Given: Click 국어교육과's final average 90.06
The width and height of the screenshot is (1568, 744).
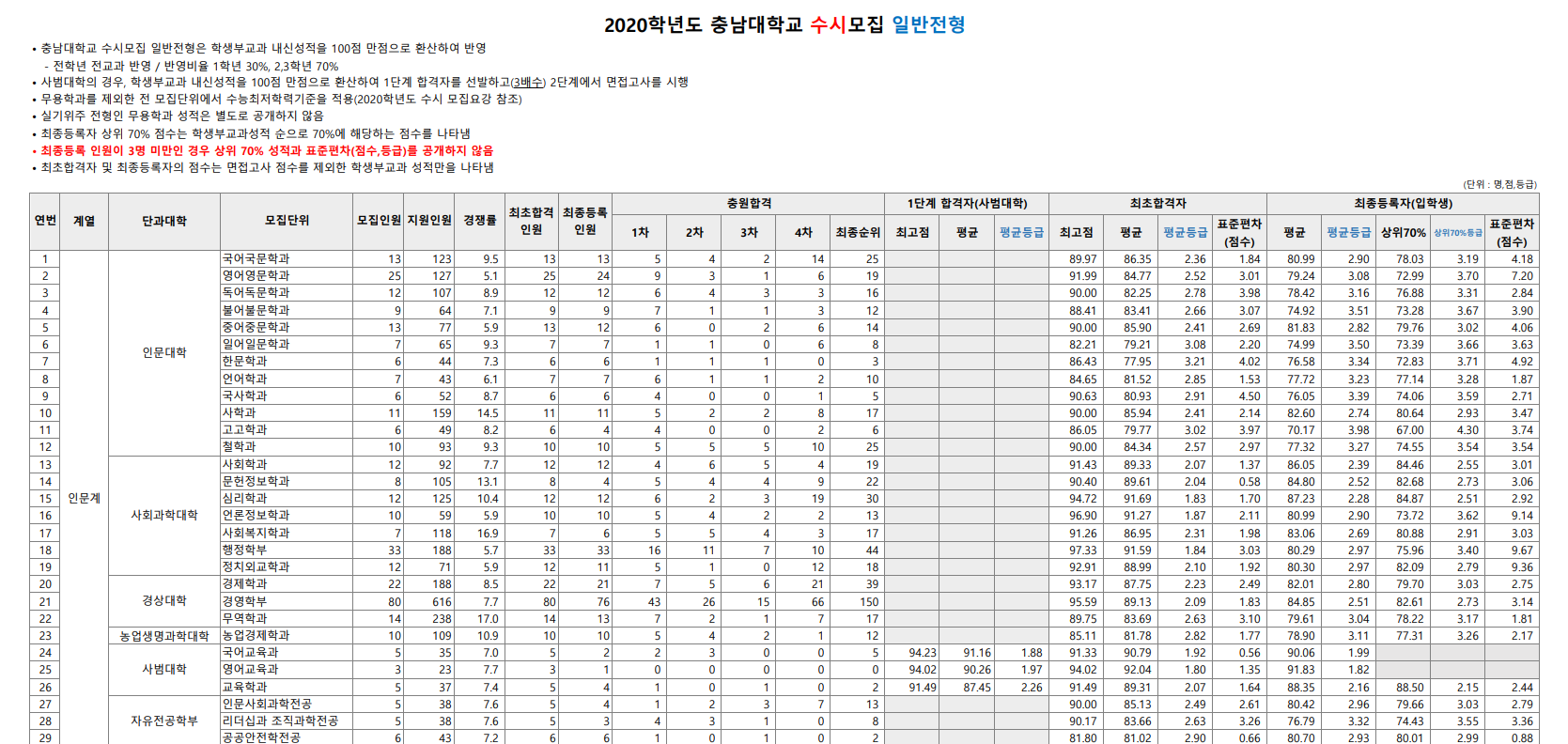Looking at the screenshot, I should [x=1300, y=653].
